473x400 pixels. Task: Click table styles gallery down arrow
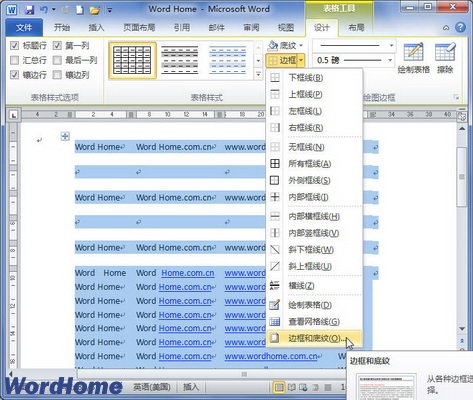click(258, 61)
